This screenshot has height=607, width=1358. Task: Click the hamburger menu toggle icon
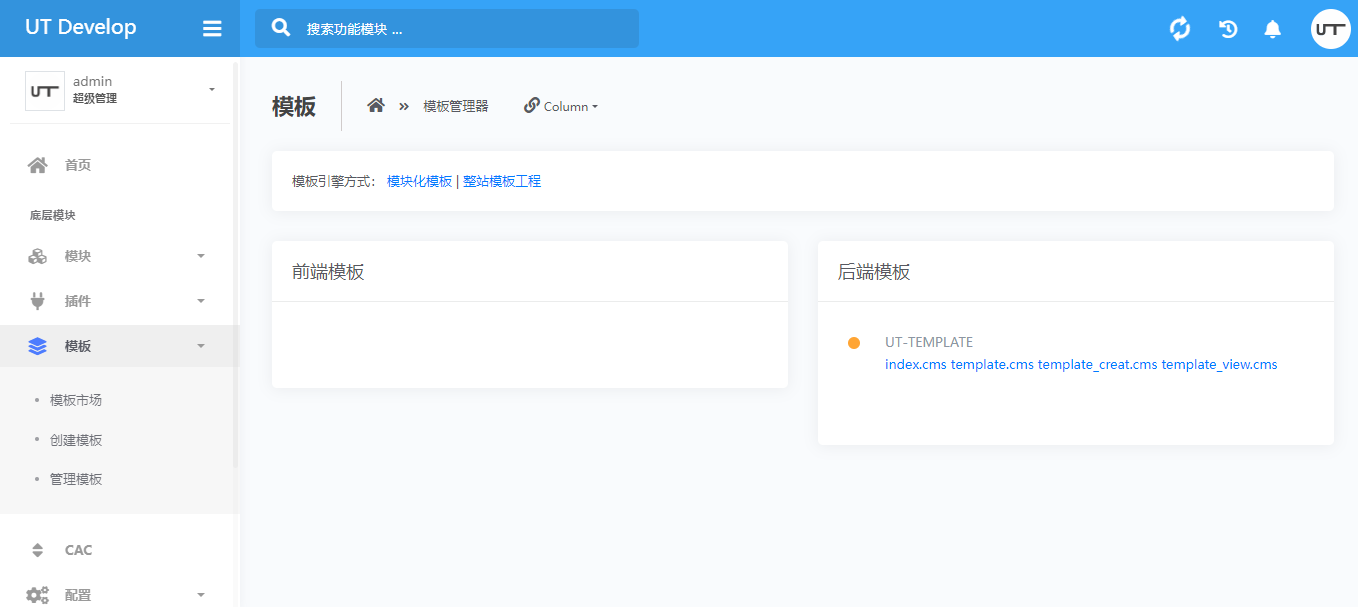212,29
